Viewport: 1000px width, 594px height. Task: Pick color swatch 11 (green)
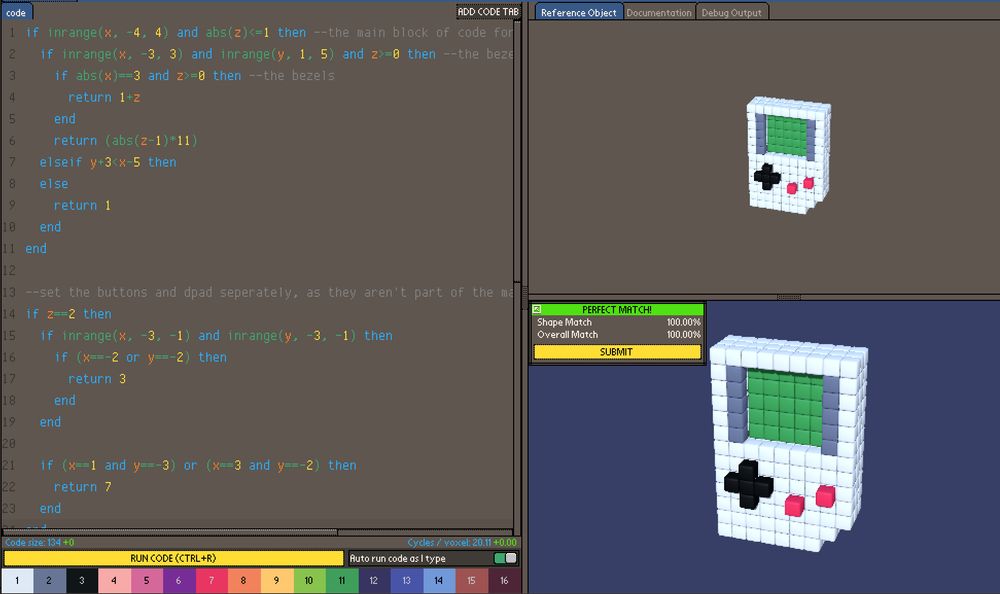tap(342, 581)
